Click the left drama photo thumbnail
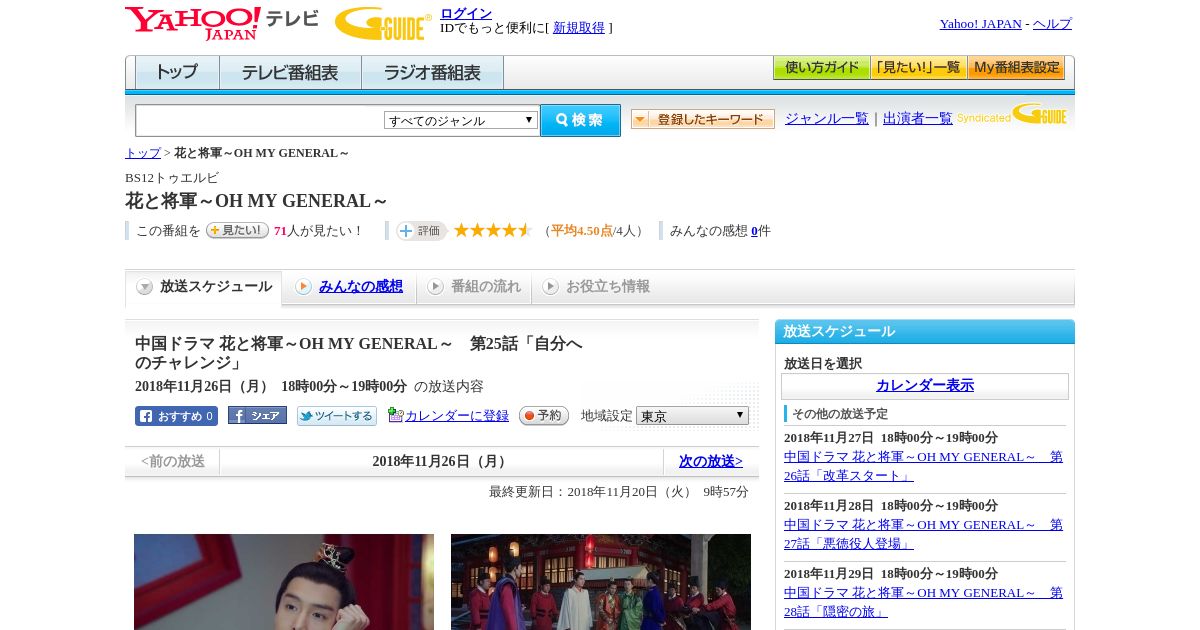 [x=284, y=582]
